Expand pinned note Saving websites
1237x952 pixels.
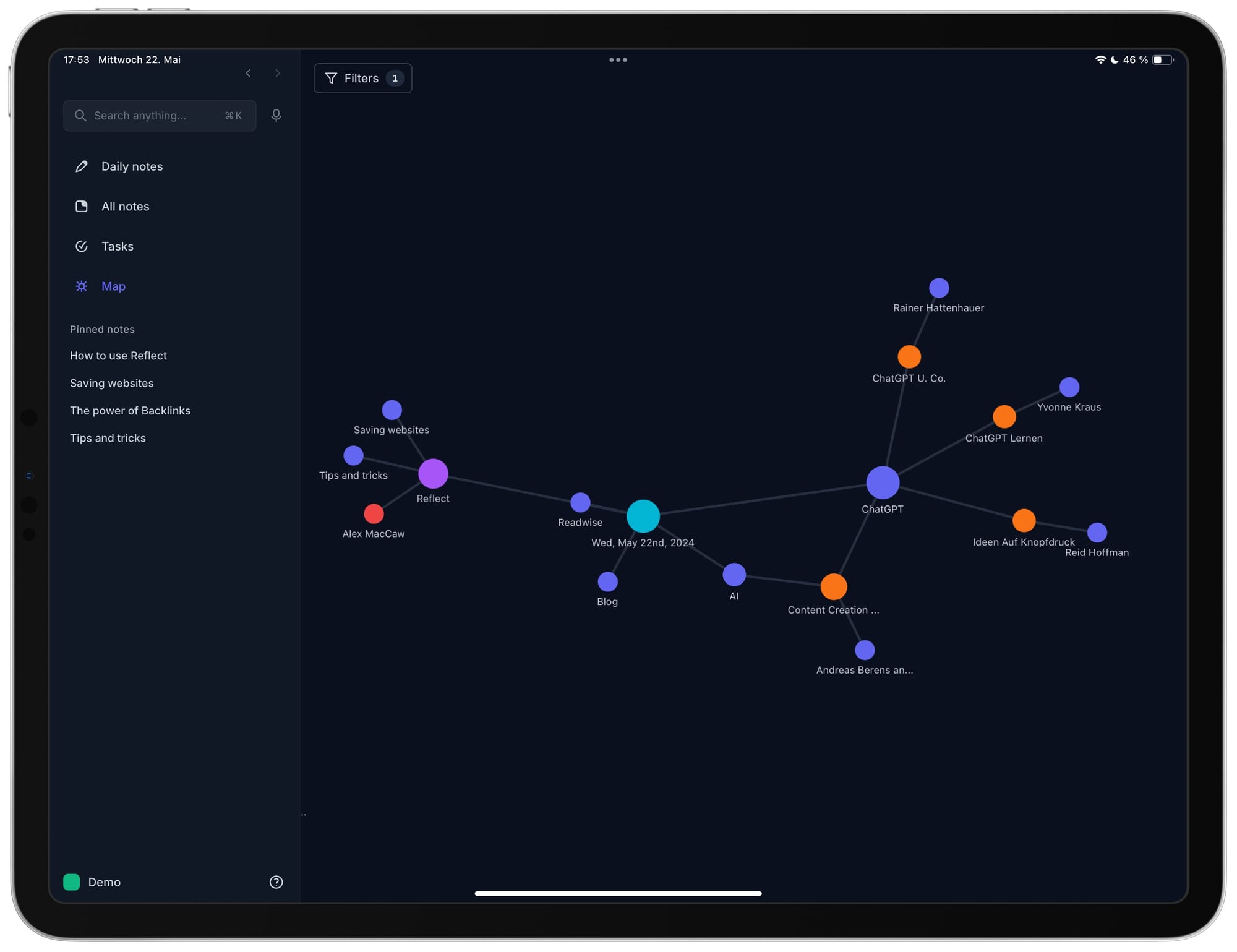coord(111,382)
